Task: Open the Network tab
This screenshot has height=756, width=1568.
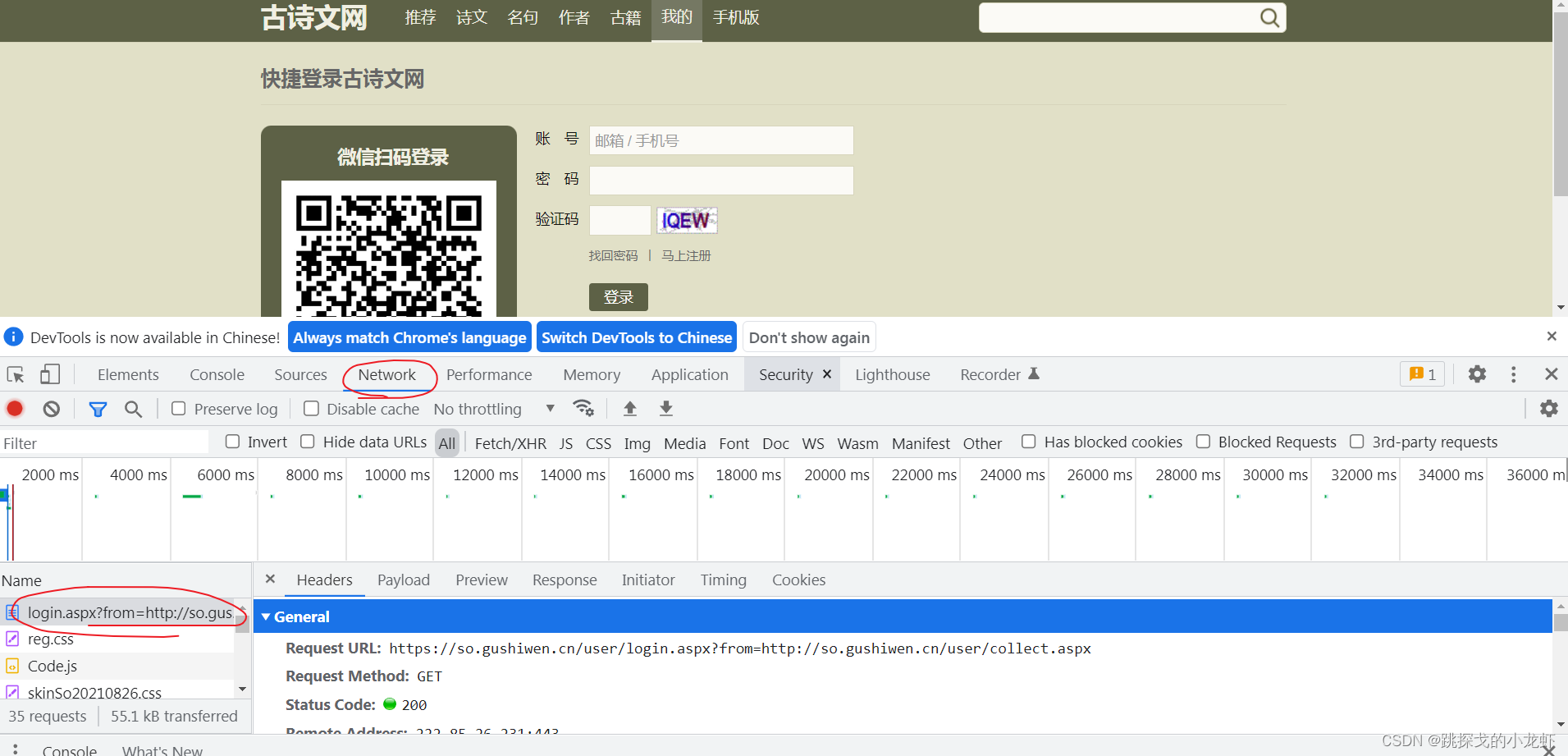Action: (387, 374)
